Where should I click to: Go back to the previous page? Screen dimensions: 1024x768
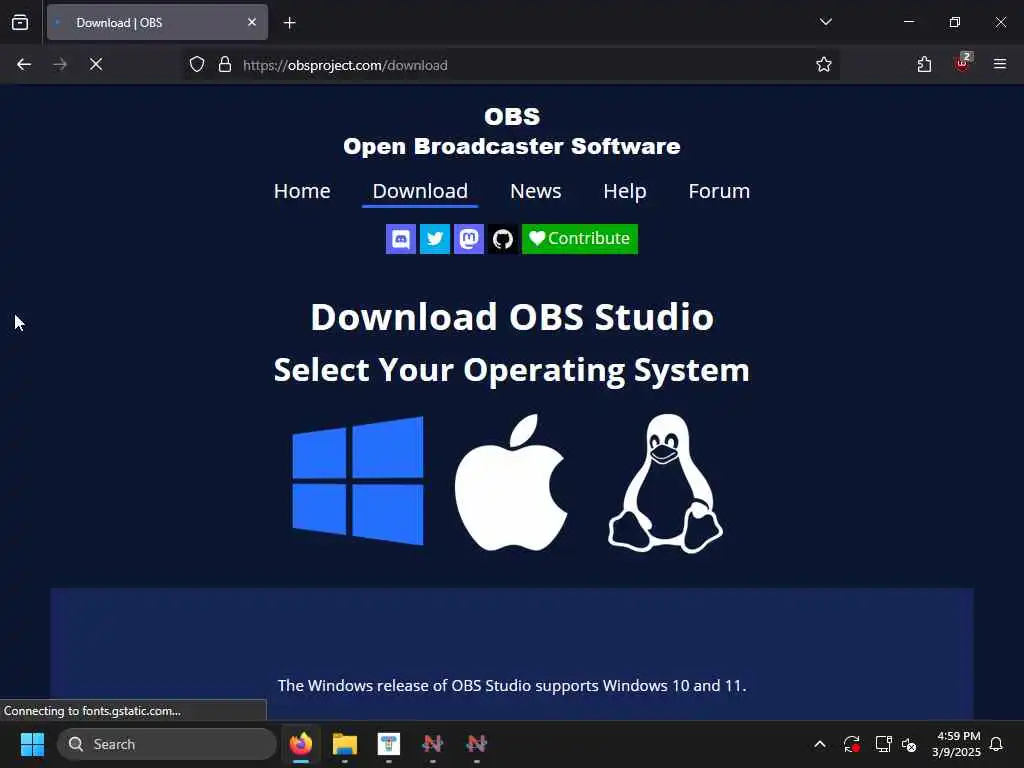coord(24,65)
